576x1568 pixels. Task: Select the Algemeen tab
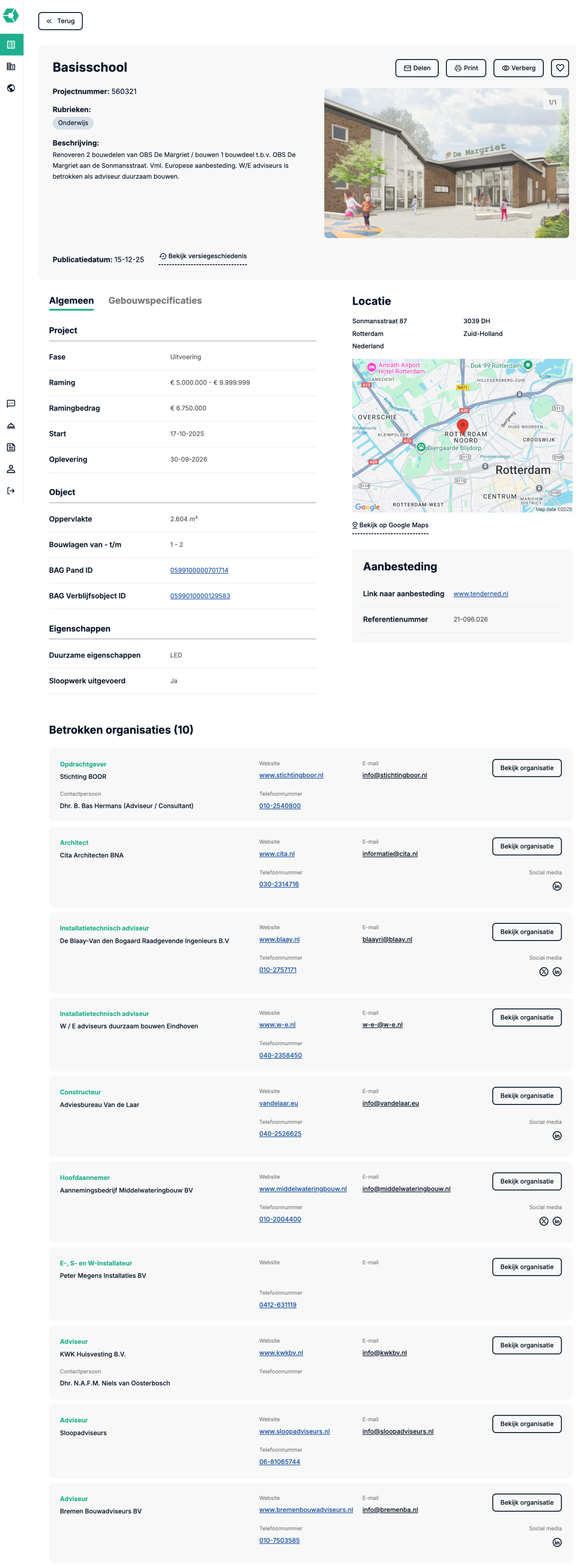(x=71, y=301)
